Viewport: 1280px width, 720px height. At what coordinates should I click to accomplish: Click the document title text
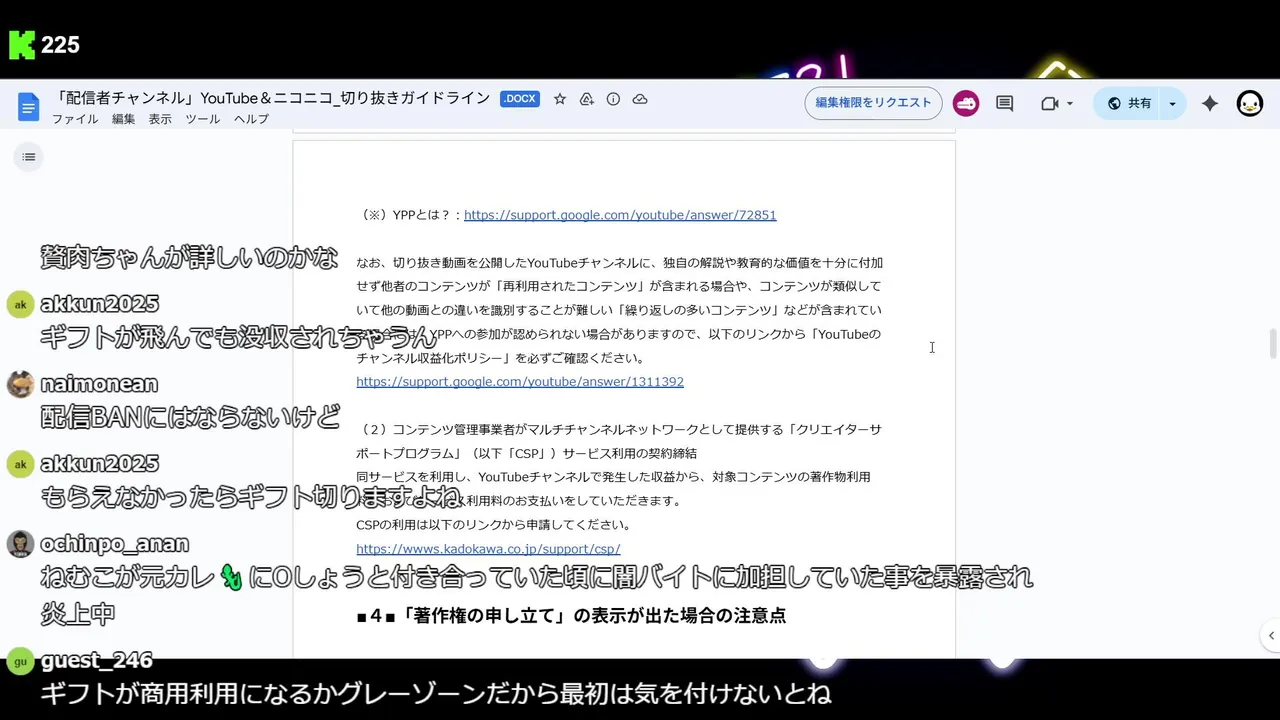pos(272,98)
